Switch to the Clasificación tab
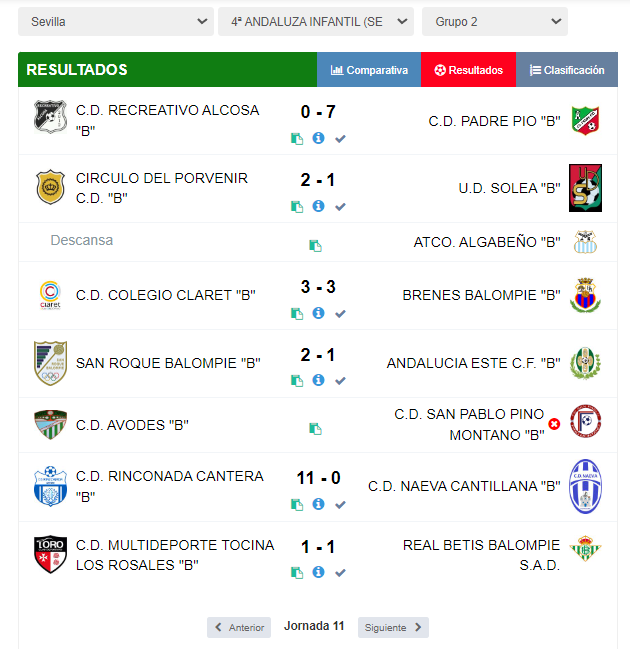Image resolution: width=630 pixels, height=649 pixels. point(567,70)
